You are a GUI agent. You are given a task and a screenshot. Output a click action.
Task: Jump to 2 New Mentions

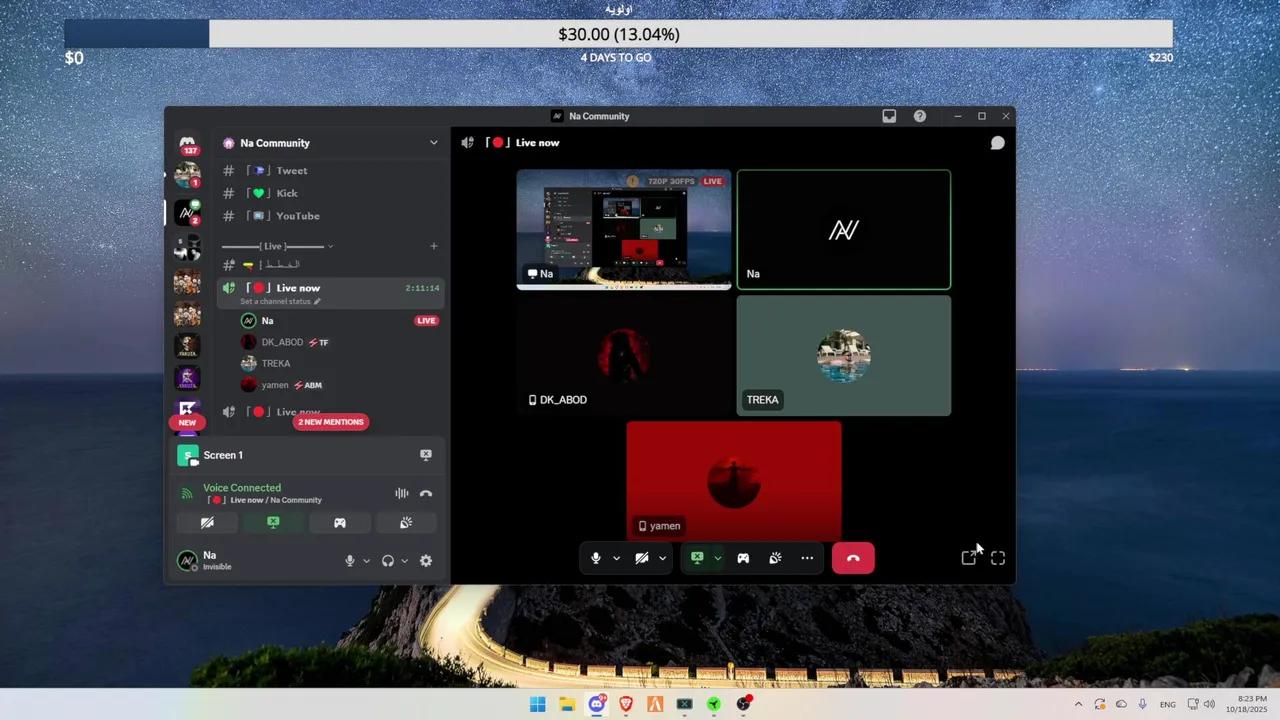330,422
